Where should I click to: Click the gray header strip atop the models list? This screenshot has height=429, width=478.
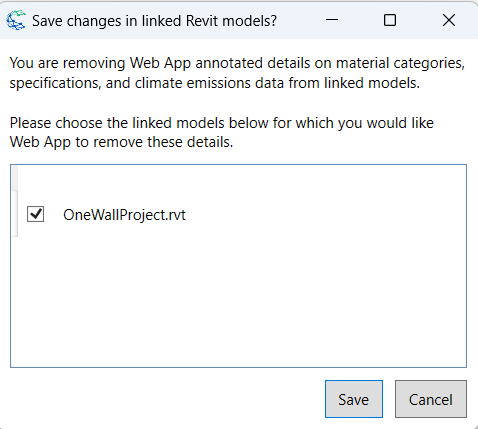[15, 178]
